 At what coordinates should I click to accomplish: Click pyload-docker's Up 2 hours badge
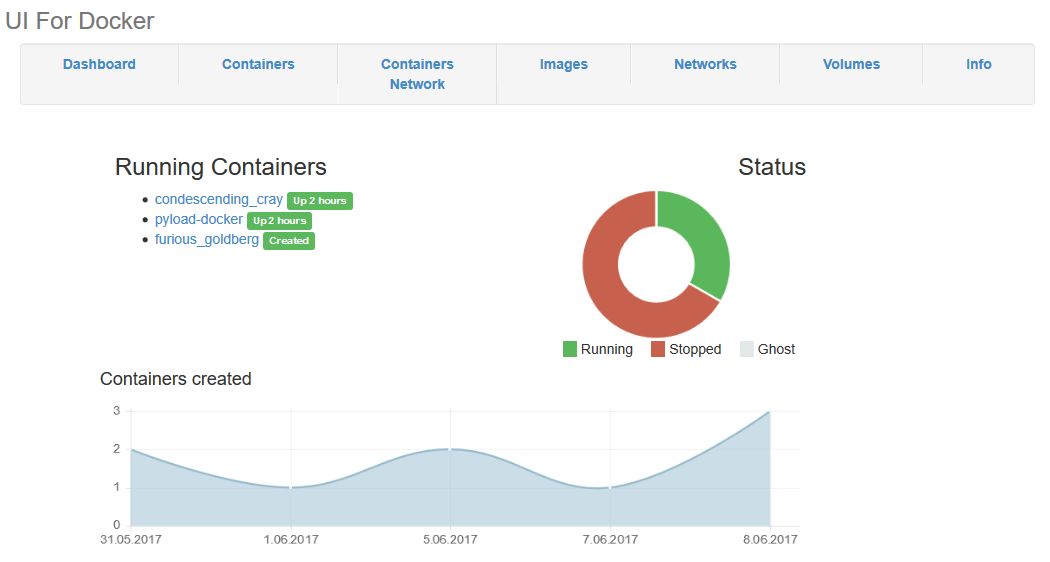279,221
